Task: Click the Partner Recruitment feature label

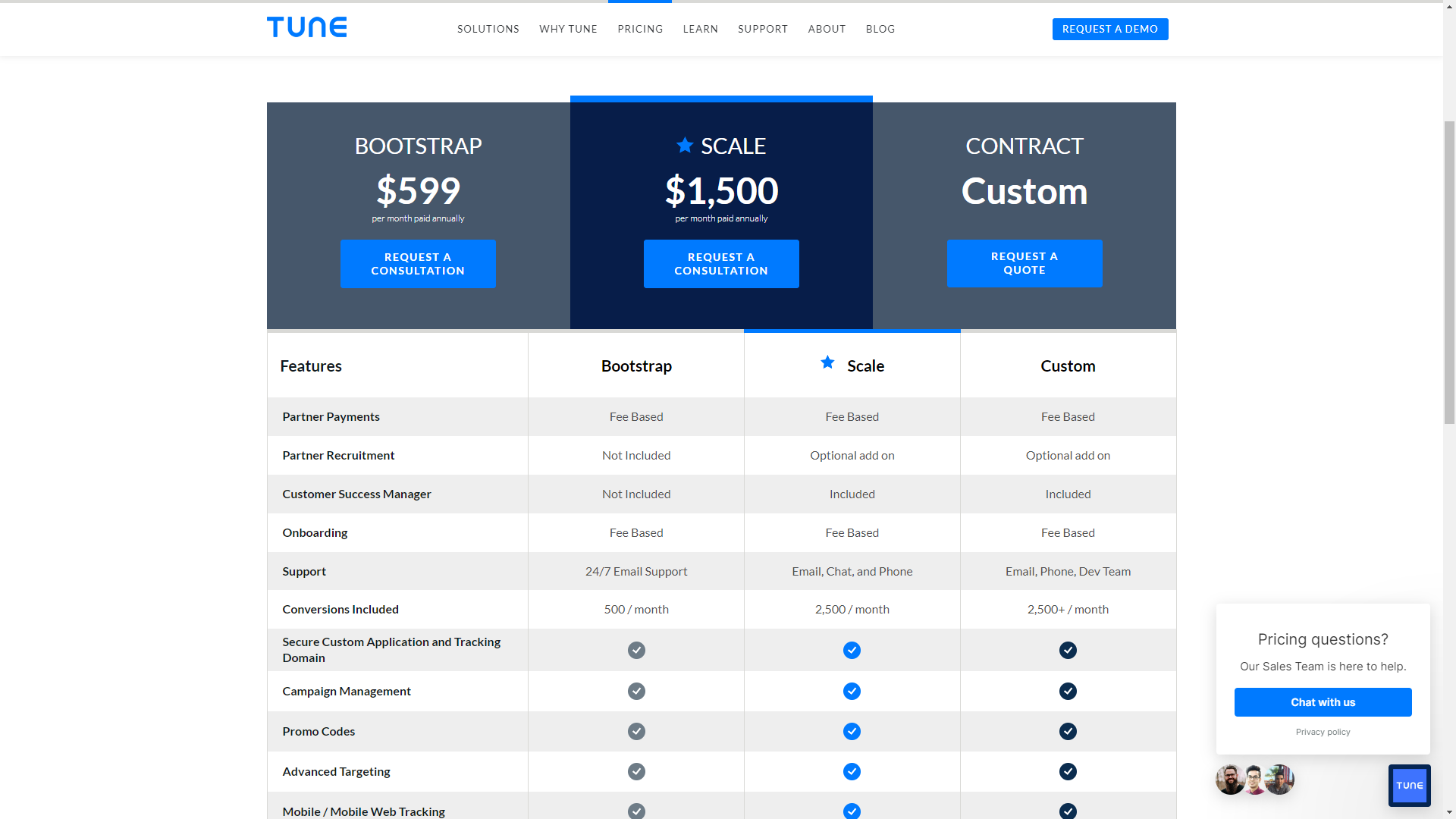Action: (338, 455)
